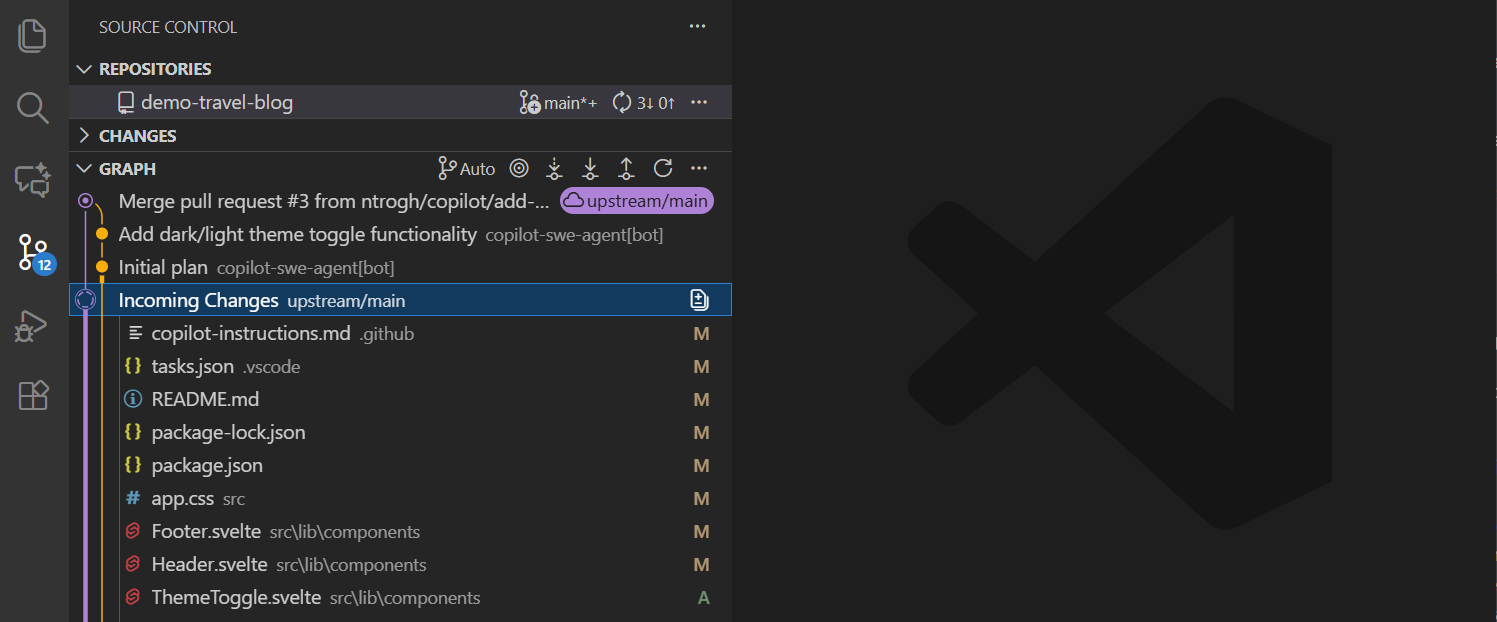Viewport: 1497px width, 622px height.
Task: Click the Push icon in the Graph toolbar
Action: 626,168
